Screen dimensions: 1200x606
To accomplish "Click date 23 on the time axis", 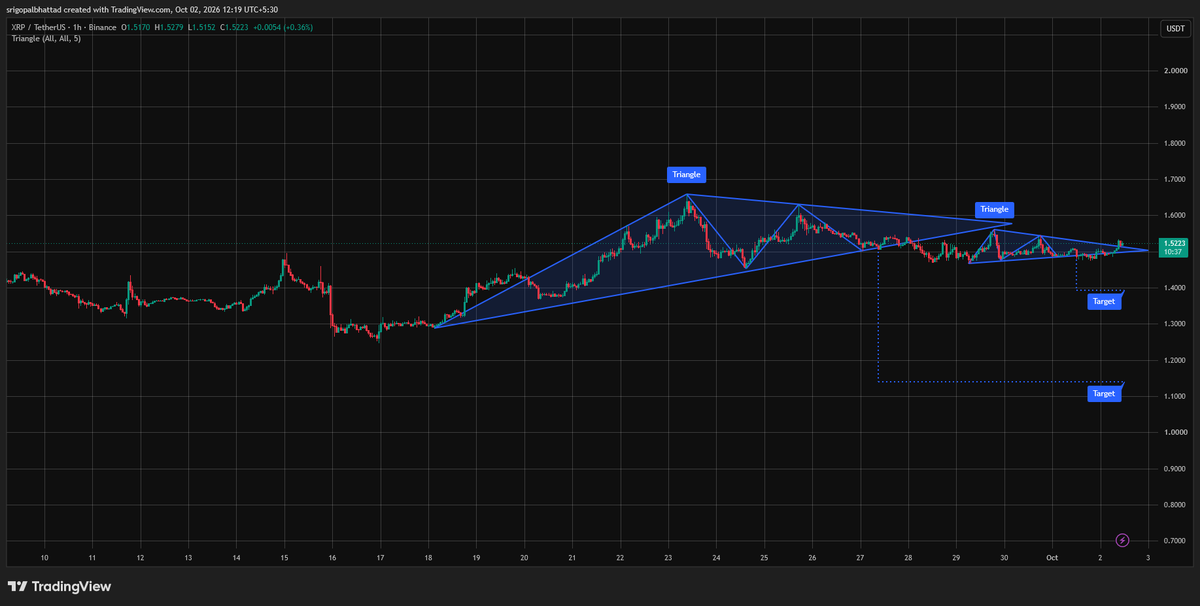I will tap(668, 557).
